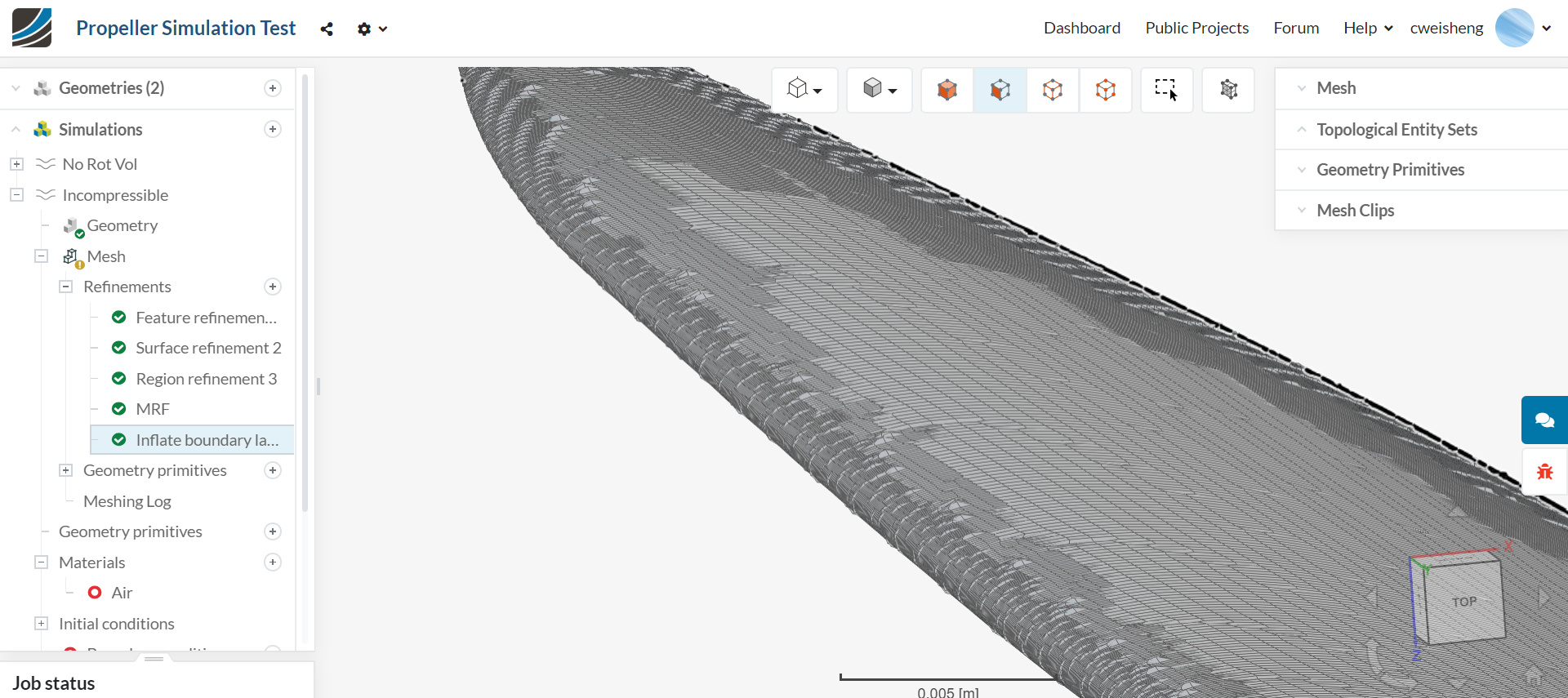This screenshot has width=1568, height=698.
Task: Click the plus button on Materials row
Action: tap(273, 562)
